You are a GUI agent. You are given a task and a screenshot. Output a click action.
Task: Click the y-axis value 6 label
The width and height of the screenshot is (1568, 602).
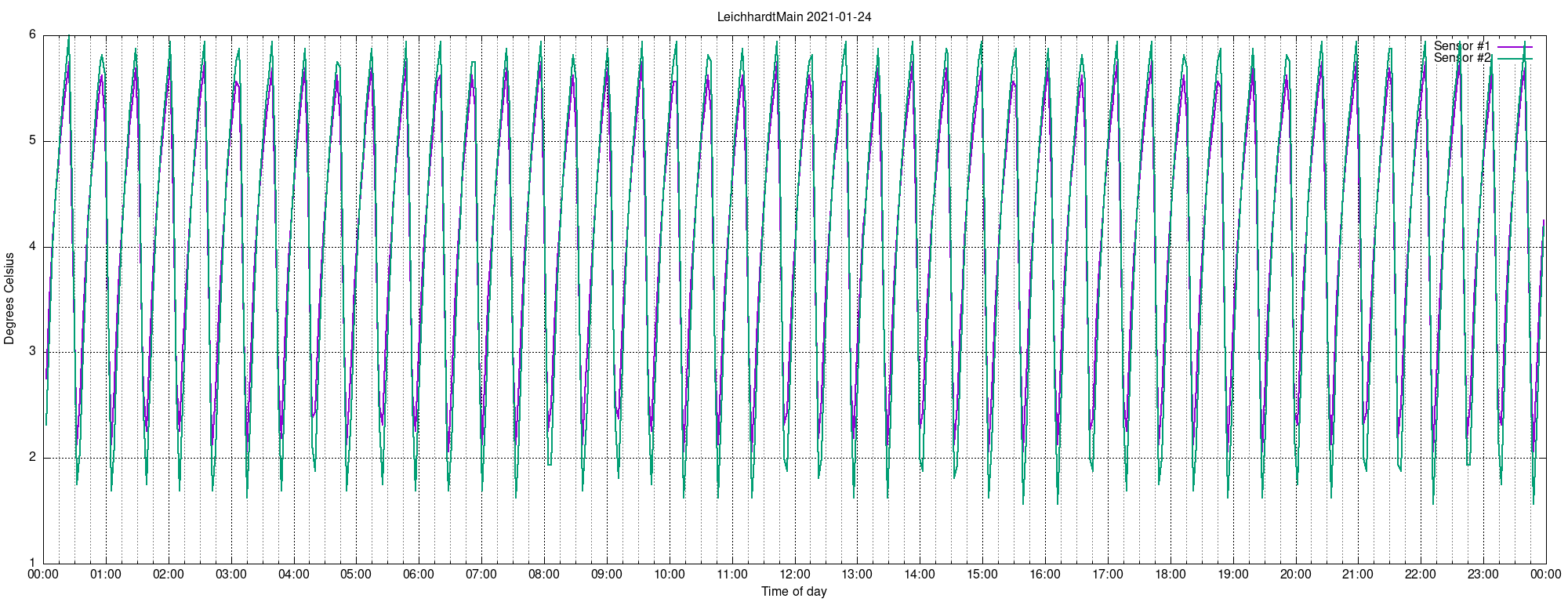point(33,34)
